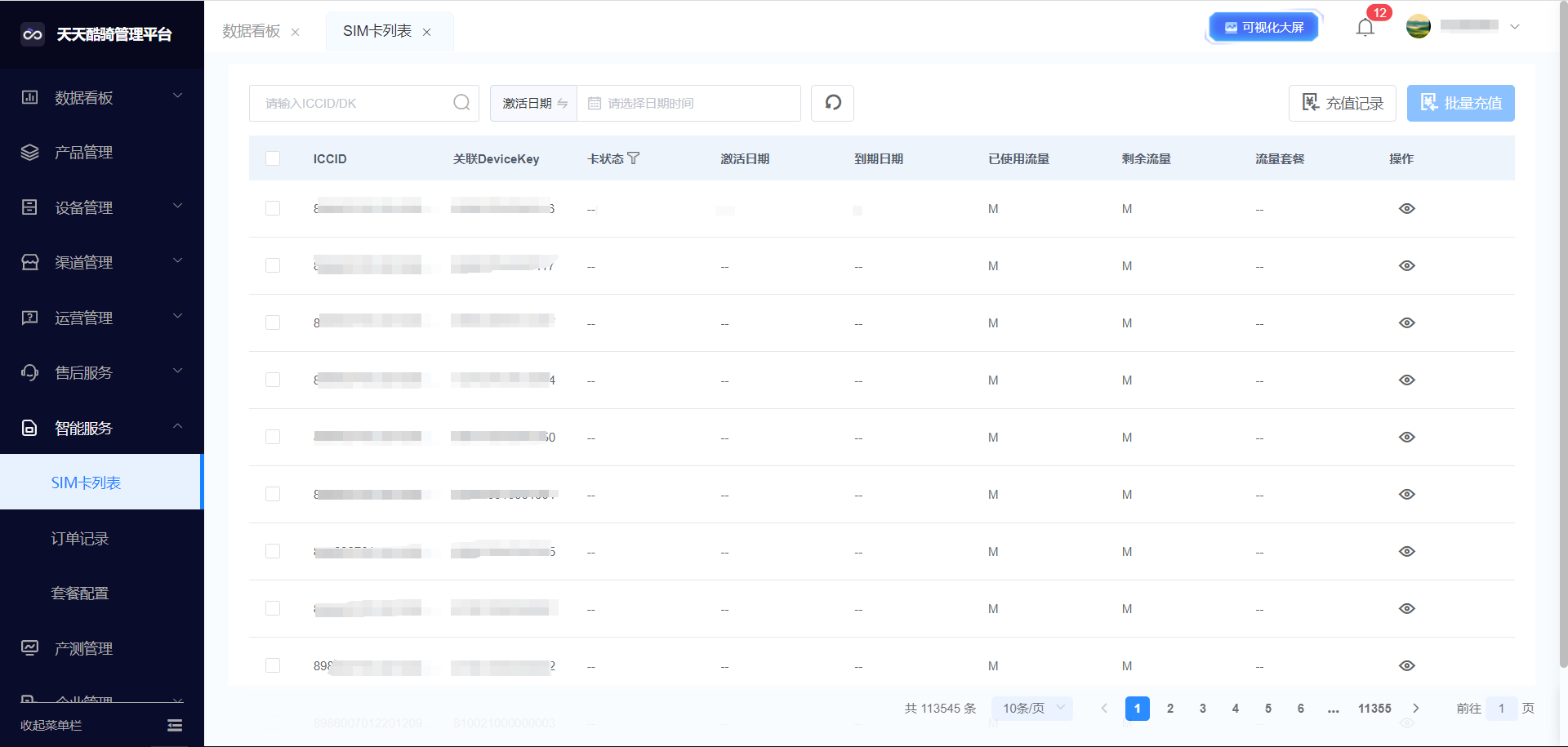
Task: Toggle the select-all checkbox in table header
Action: click(273, 158)
